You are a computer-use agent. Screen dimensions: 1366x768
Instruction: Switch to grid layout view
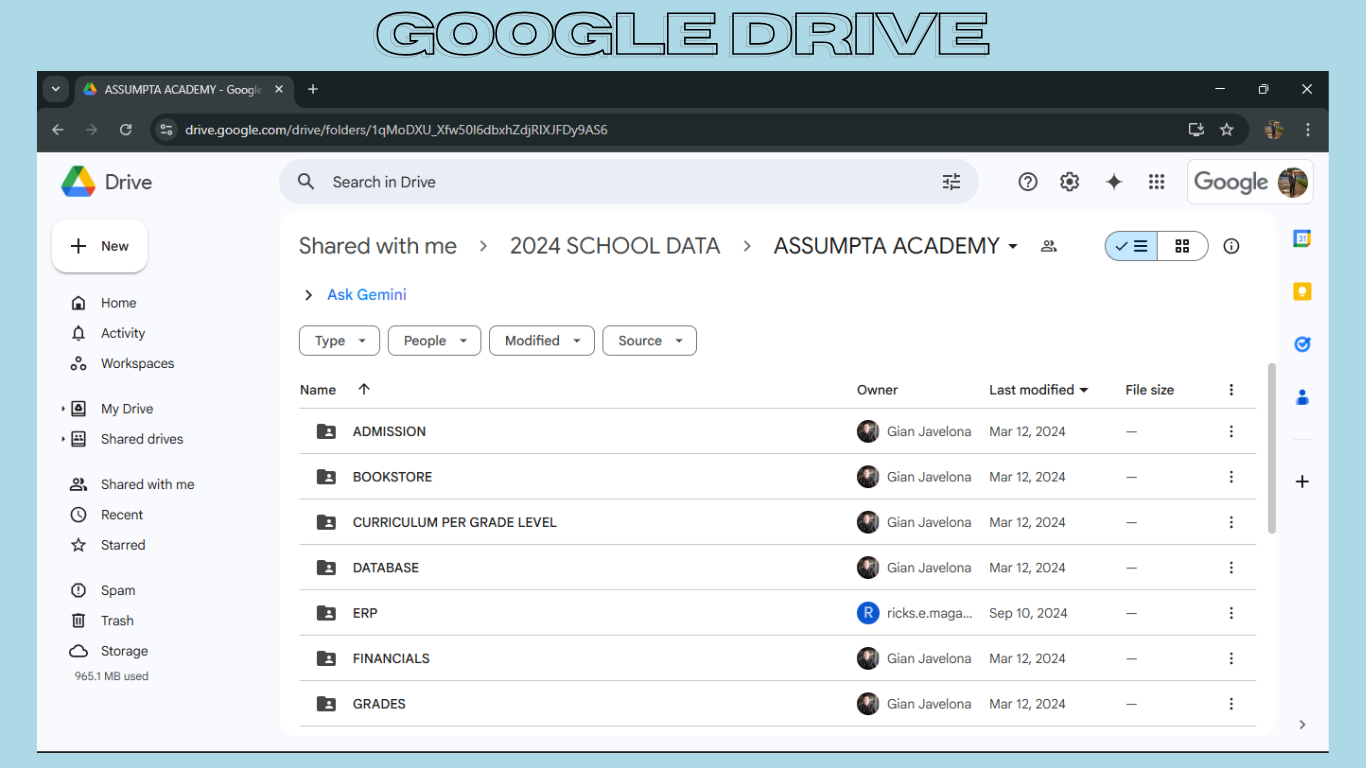pos(1183,246)
